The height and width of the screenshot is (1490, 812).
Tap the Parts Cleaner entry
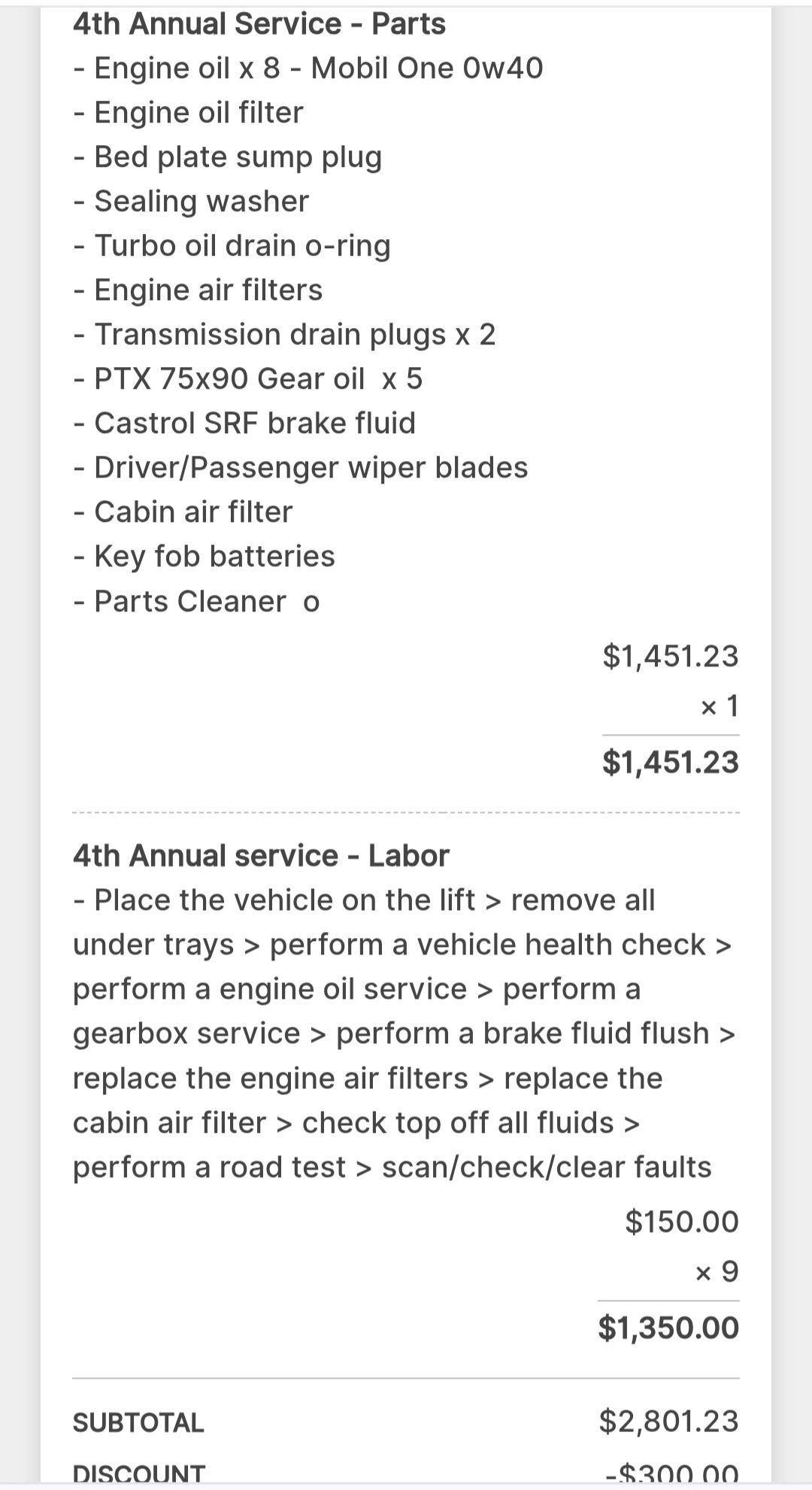(197, 602)
